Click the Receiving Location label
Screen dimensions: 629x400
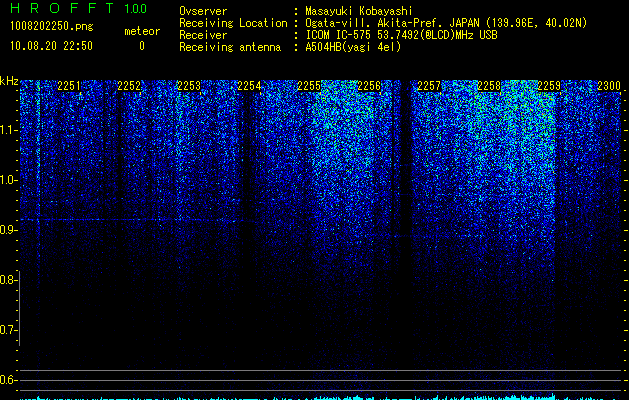[x=233, y=23]
